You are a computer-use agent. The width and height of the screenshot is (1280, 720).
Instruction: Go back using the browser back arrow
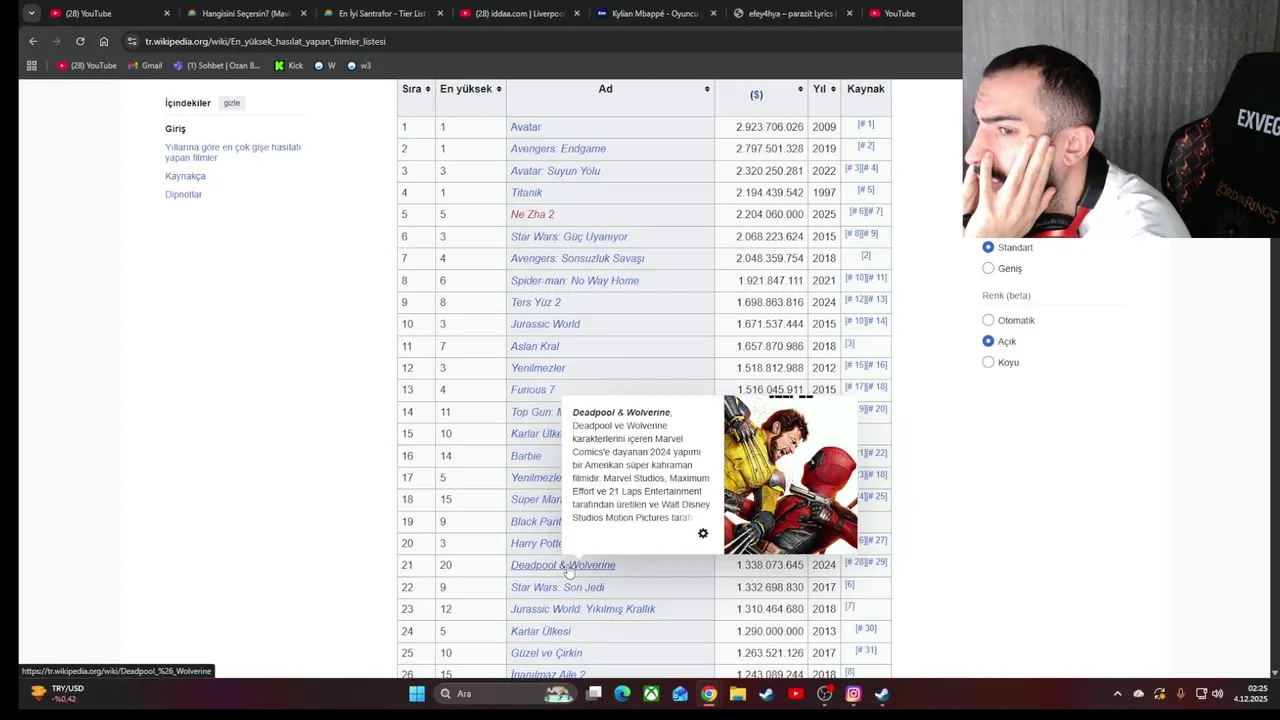pyautogui.click(x=33, y=41)
